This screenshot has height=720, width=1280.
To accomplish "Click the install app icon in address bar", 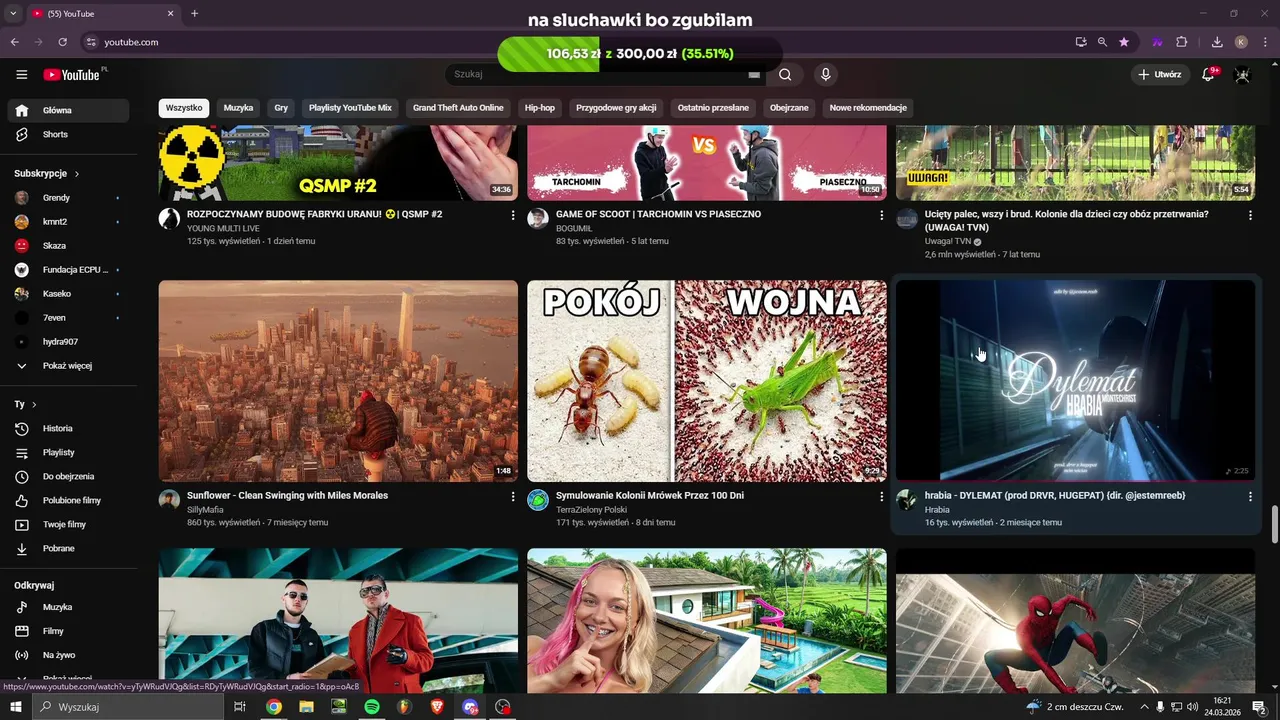I will (x=1081, y=42).
